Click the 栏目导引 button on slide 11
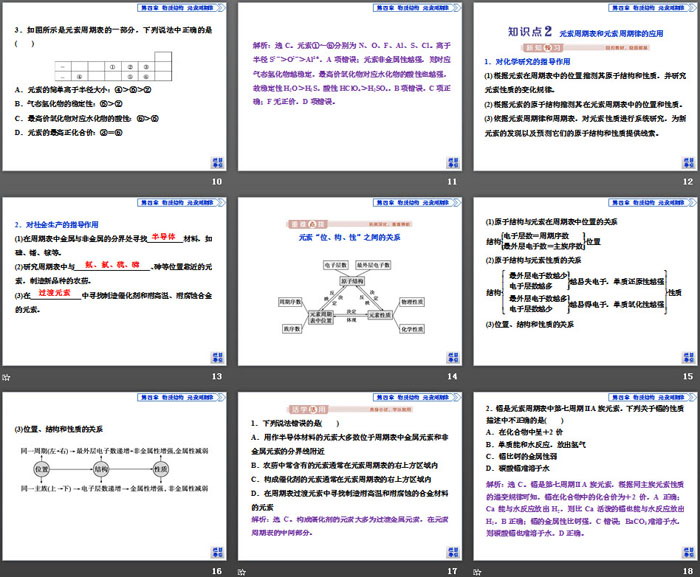Image resolution: width=700 pixels, height=577 pixels. coord(449,162)
